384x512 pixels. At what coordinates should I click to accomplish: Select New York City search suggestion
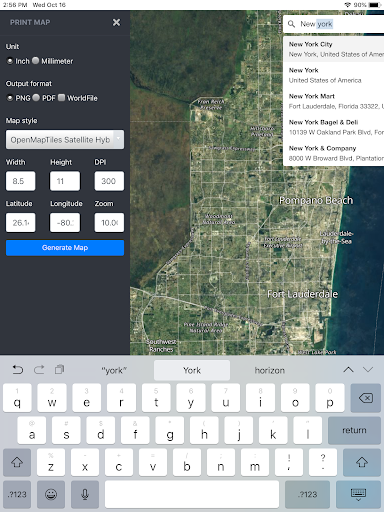pyautogui.click(x=333, y=49)
